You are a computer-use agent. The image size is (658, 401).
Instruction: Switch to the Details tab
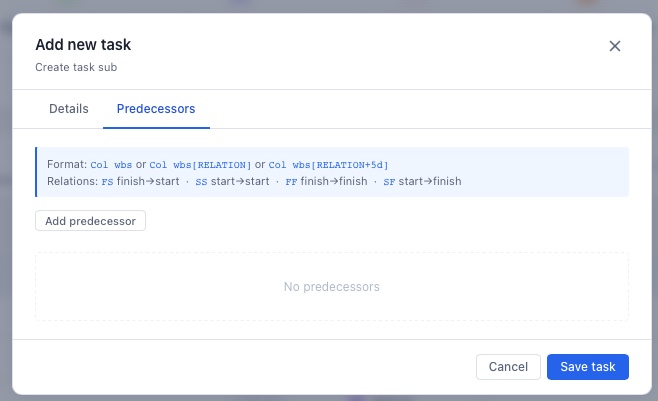(69, 108)
